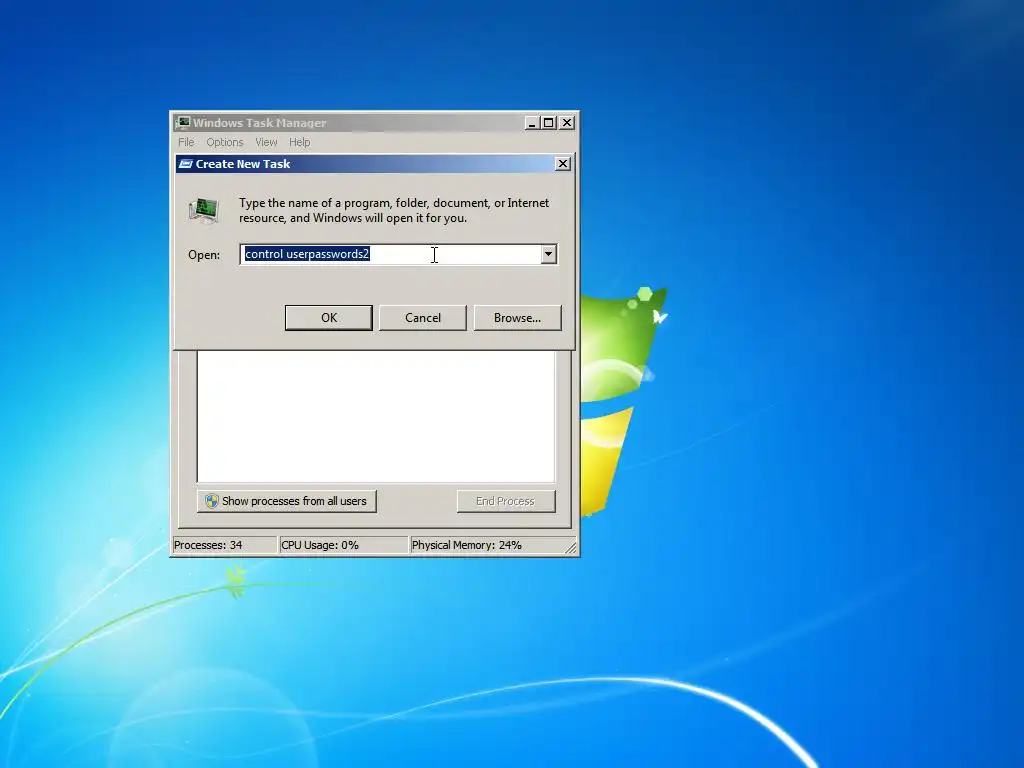The image size is (1024, 768).
Task: Click the End Process button
Action: [505, 502]
